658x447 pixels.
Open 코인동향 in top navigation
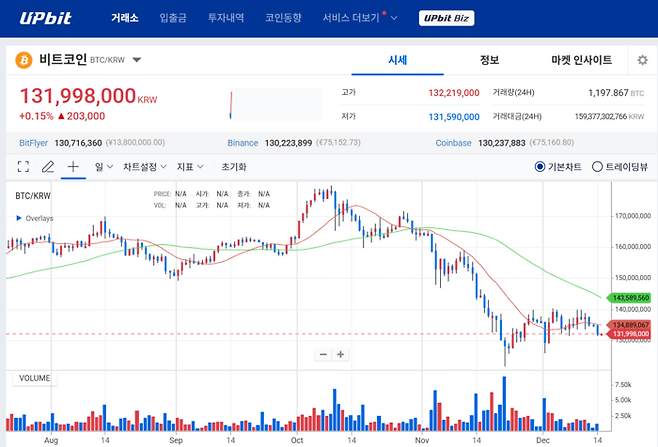coord(283,18)
